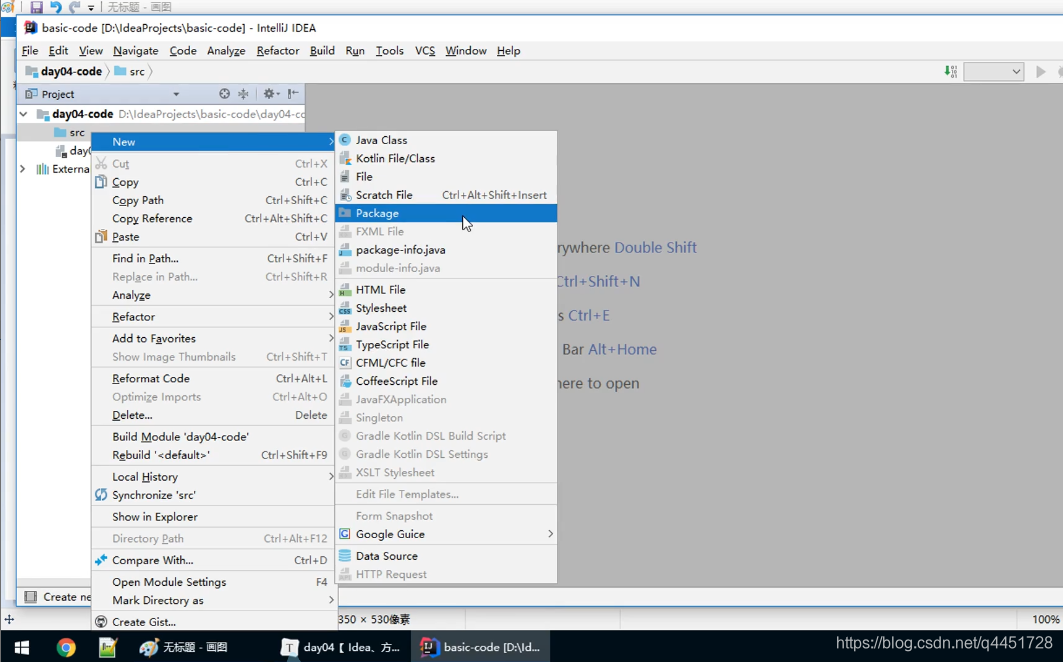Screen dimensions: 1063x662
Task: Click Copy Path menu entry
Action: [213, 201]
